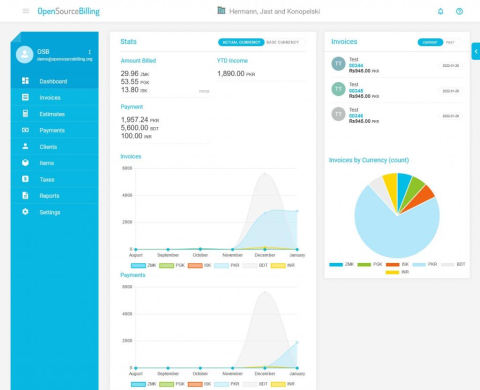The width and height of the screenshot is (480, 390).
Task: Click the Clients person icon
Action: click(x=25, y=146)
